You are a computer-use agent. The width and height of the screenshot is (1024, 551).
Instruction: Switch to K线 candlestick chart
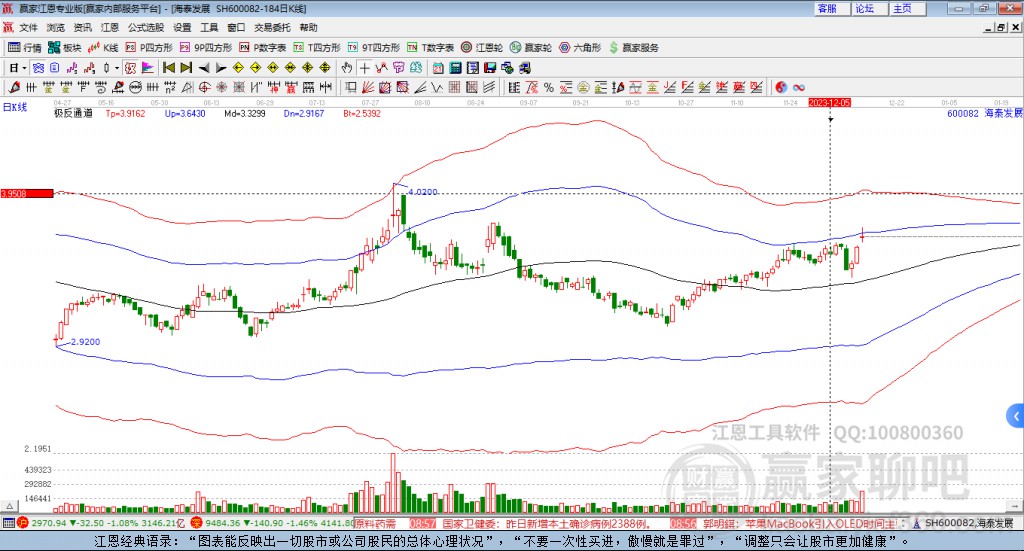pyautogui.click(x=105, y=47)
